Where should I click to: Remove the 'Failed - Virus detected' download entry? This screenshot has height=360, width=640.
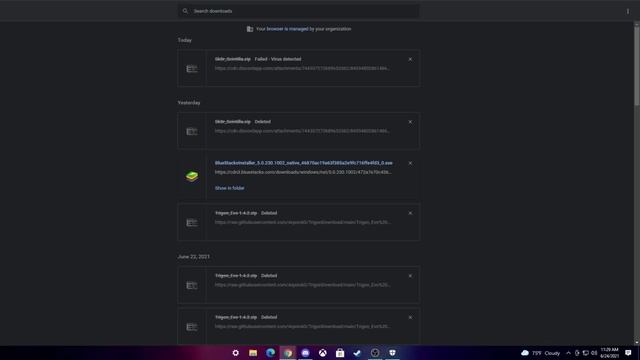point(410,59)
